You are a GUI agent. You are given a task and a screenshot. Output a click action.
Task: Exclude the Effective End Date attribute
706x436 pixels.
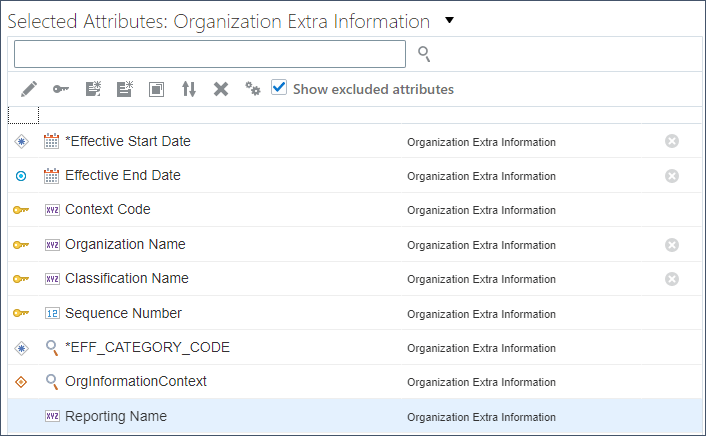pos(672,175)
